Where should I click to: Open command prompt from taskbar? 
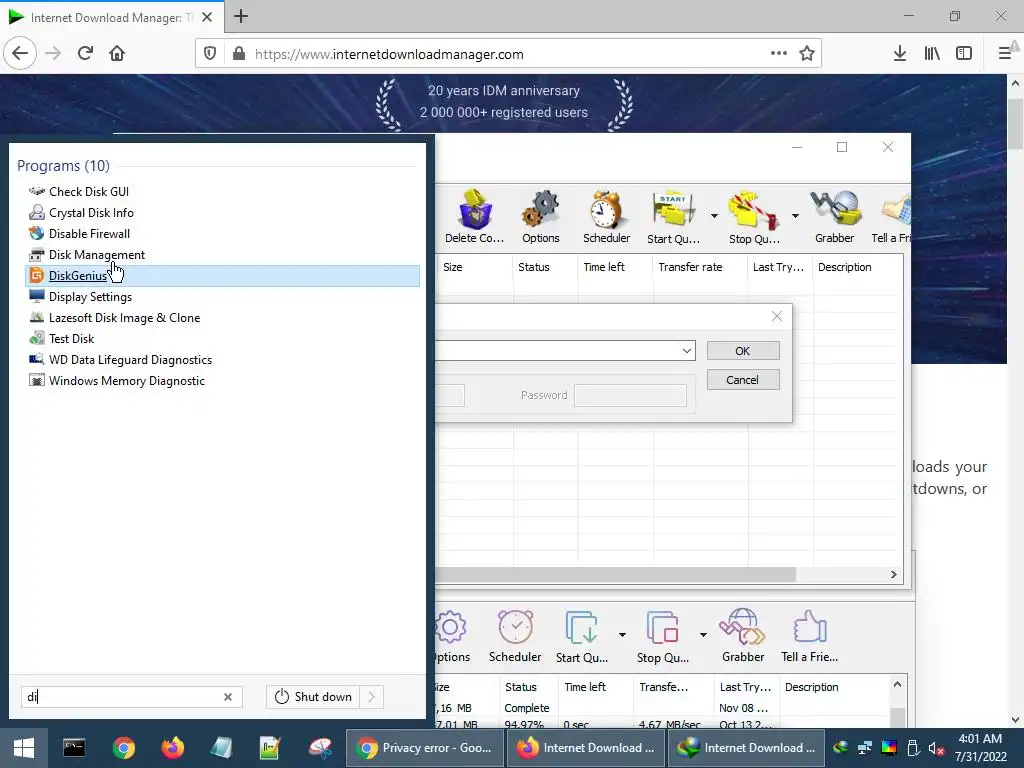point(74,748)
